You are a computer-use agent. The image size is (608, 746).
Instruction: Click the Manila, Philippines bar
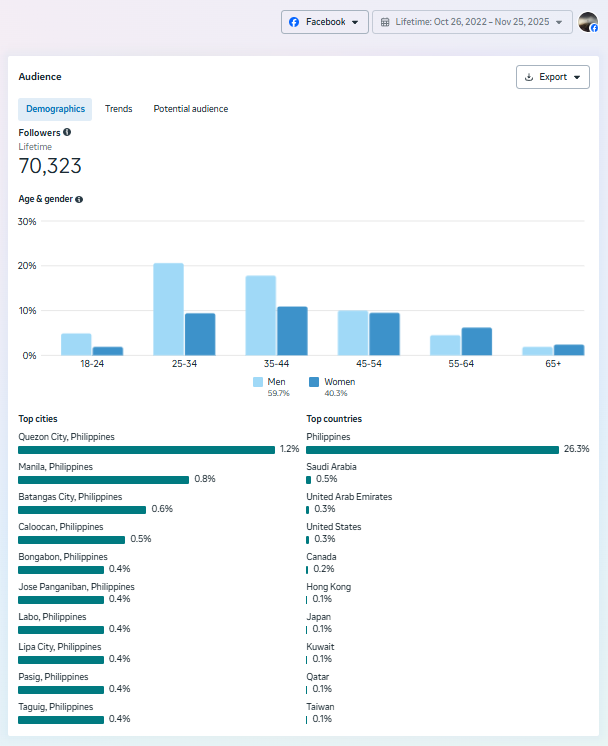pyautogui.click(x=103, y=480)
